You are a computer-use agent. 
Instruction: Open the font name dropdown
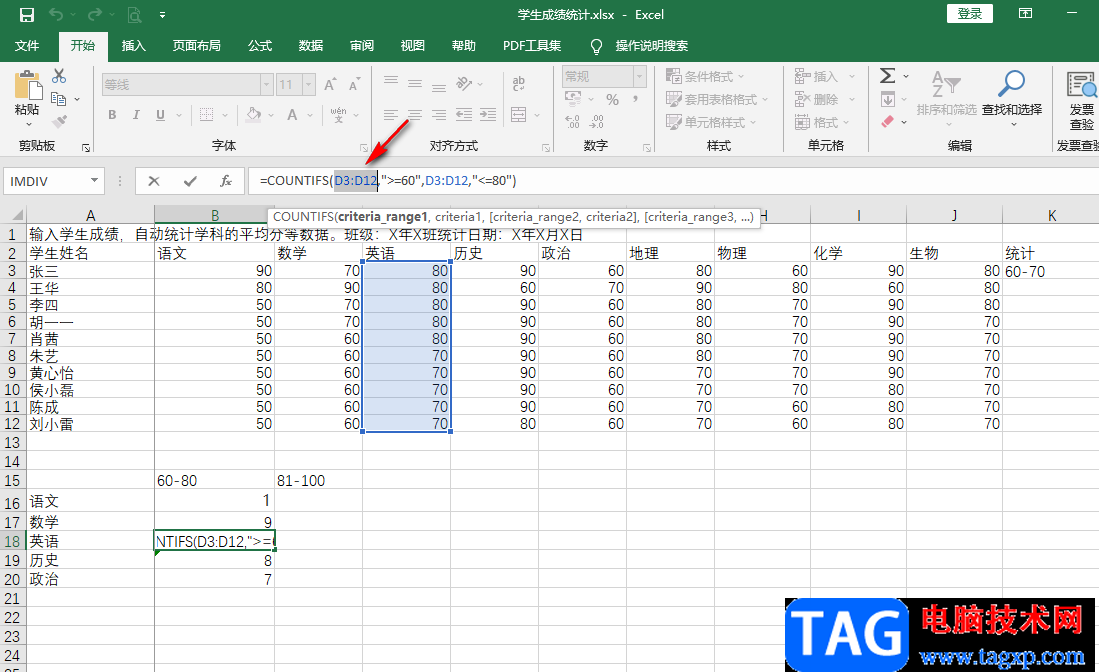click(x=266, y=85)
